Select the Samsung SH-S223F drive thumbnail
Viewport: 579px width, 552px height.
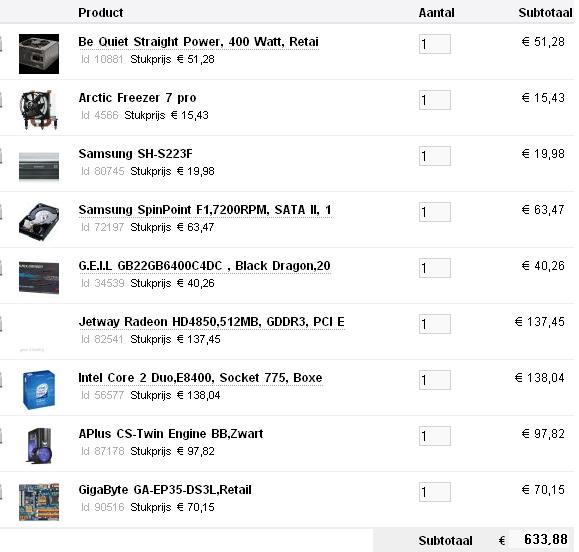point(39,167)
